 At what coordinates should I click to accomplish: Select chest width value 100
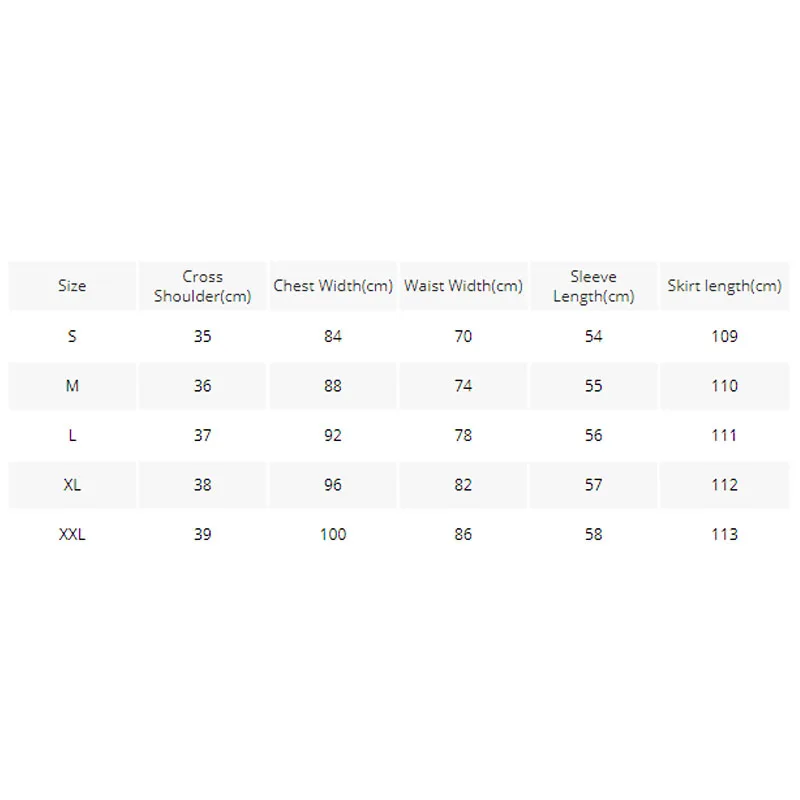click(333, 534)
